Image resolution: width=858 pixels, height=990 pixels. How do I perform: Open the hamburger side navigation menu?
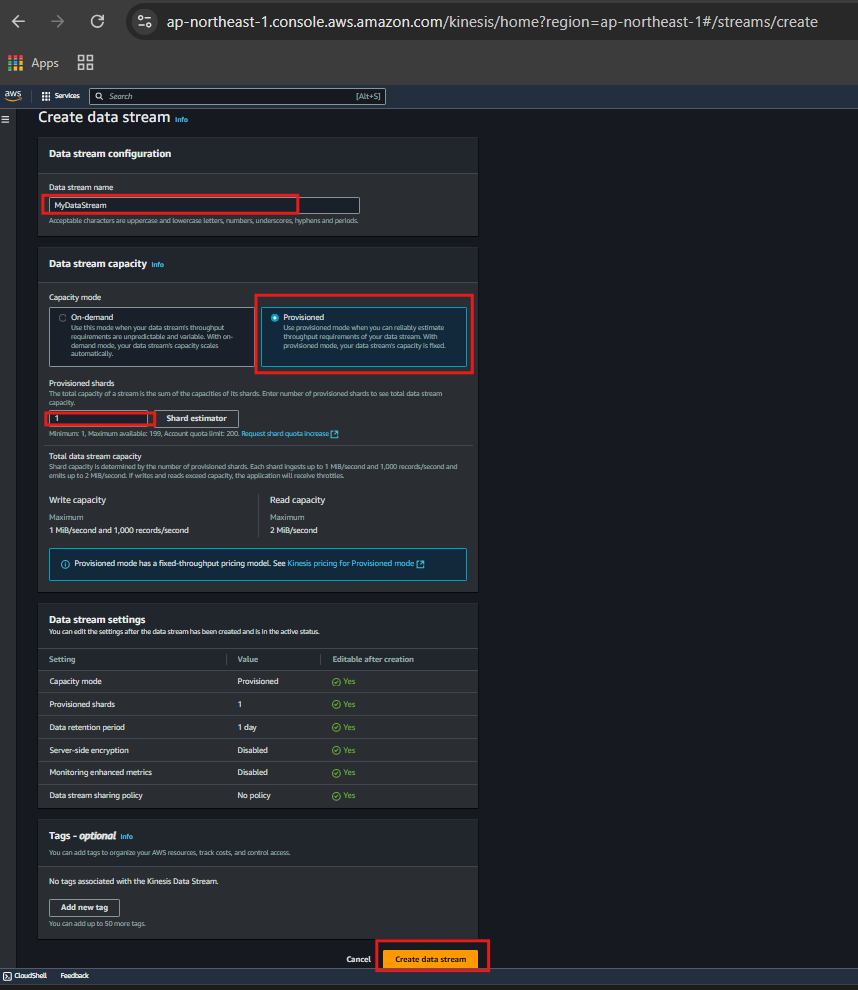(6, 119)
